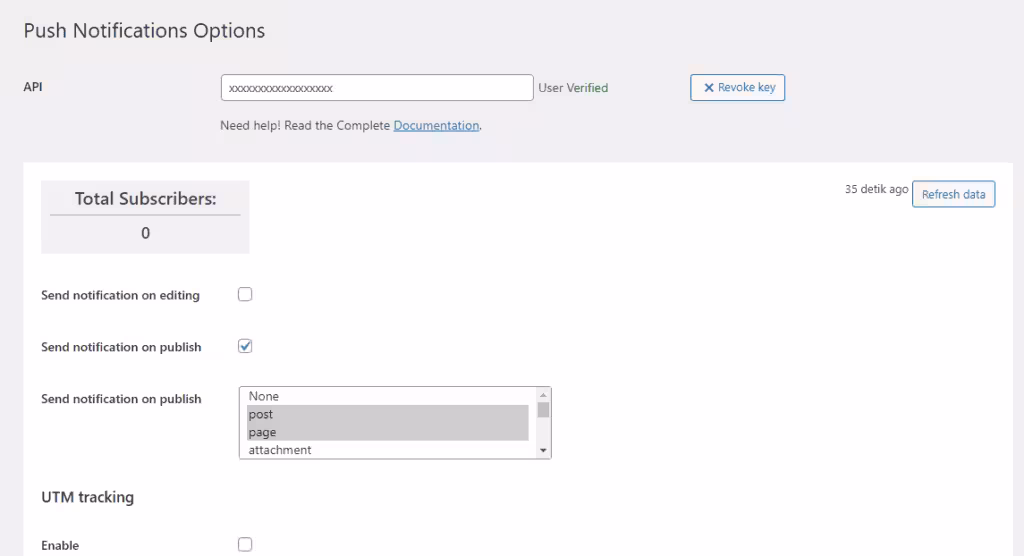
Task: Untick the checked Send notification on publish checkbox
Action: point(245,347)
